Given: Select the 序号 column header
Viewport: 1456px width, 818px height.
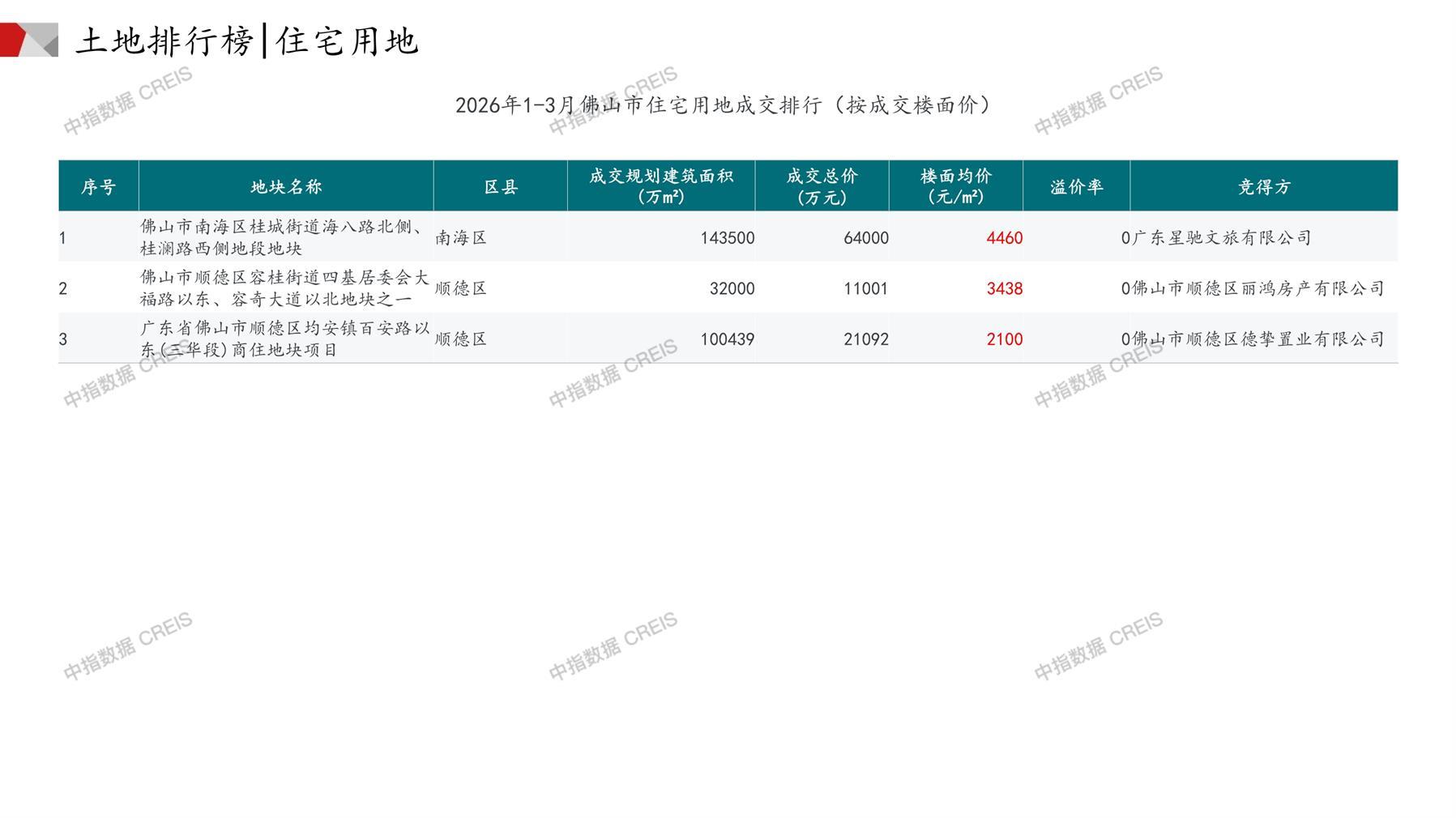Looking at the screenshot, I should click(x=98, y=187).
